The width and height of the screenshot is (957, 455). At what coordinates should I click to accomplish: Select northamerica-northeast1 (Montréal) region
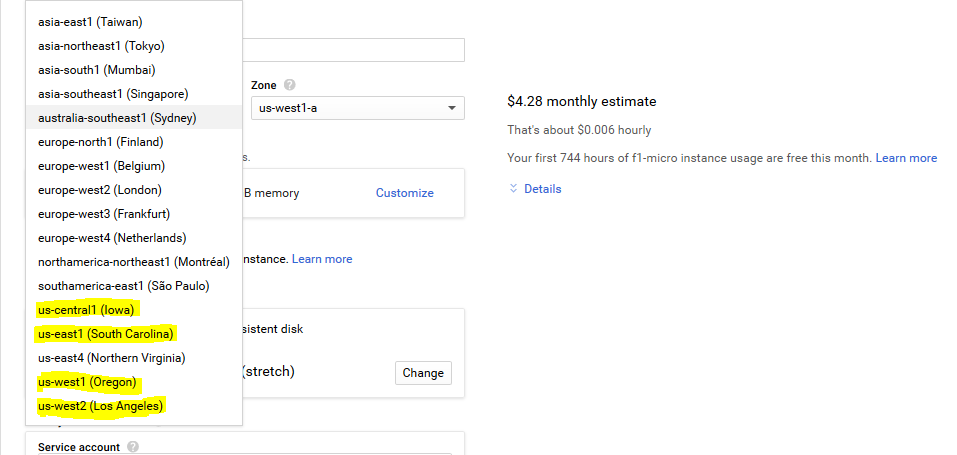coord(133,262)
